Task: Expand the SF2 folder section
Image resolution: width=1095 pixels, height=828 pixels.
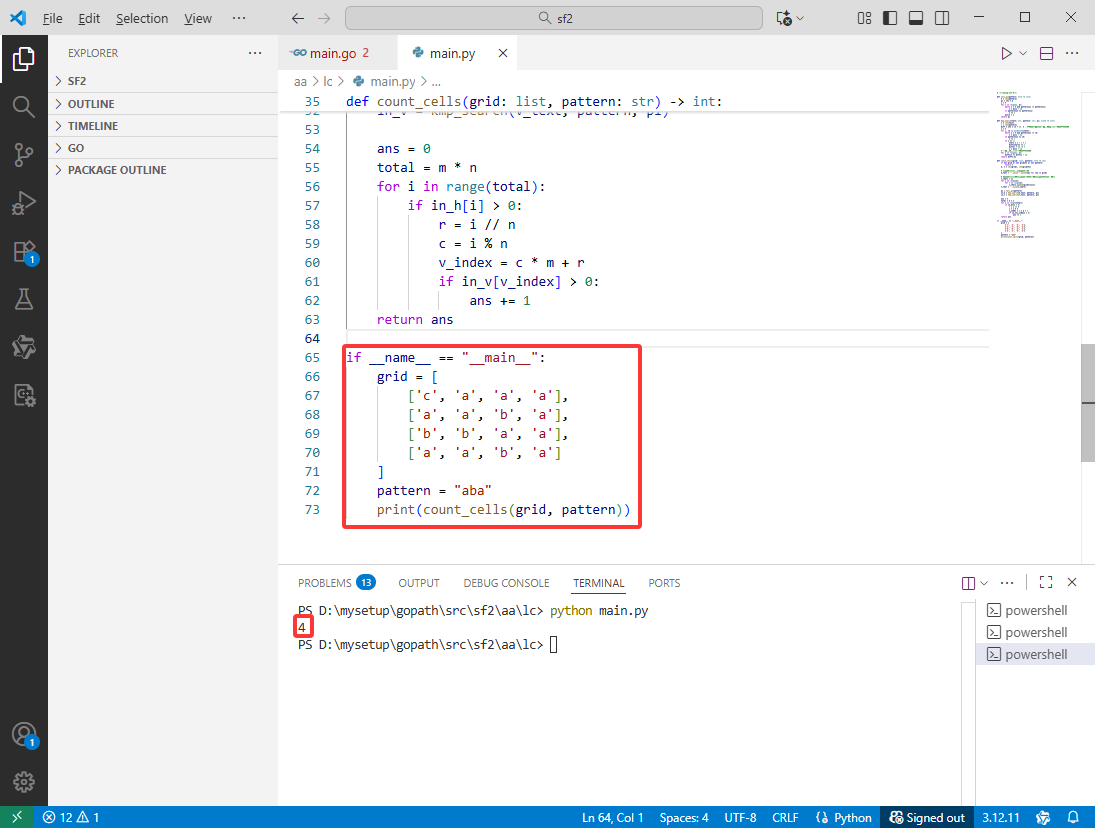Action: point(163,81)
